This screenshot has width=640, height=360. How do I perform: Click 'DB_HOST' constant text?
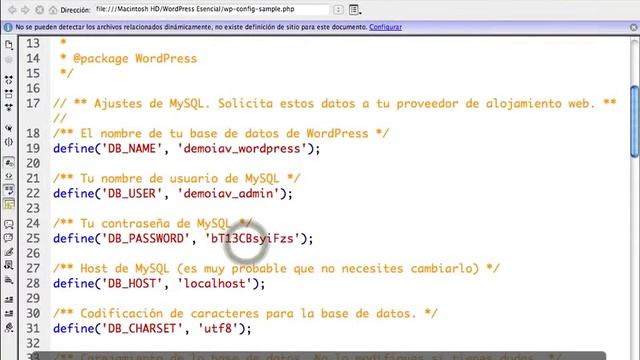pos(132,283)
